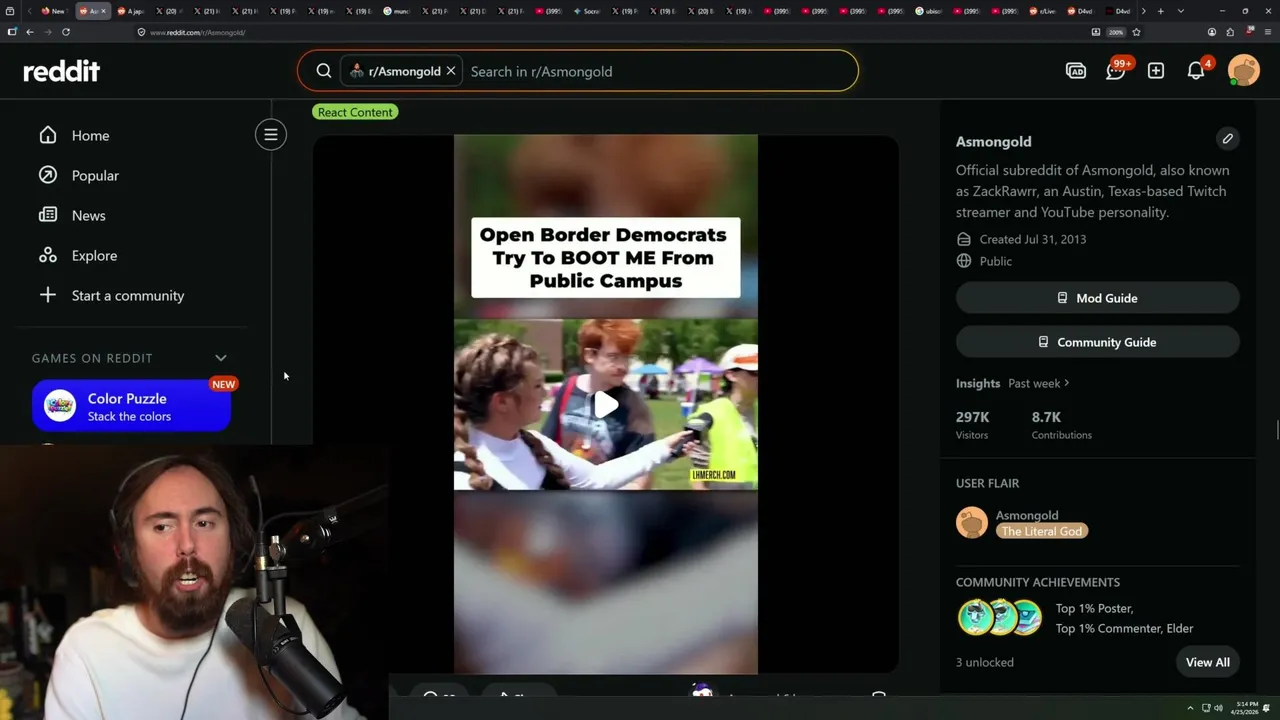
Task: Click the Color Puzzle game icon
Action: (x=60, y=406)
